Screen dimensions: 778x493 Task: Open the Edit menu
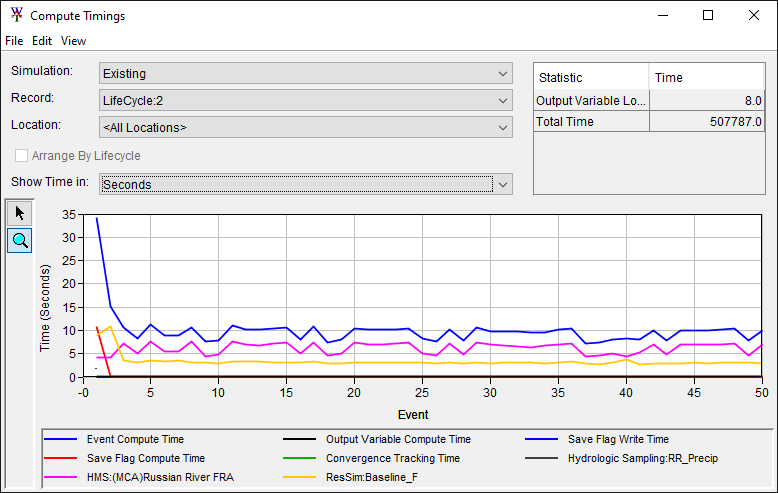tap(42, 41)
